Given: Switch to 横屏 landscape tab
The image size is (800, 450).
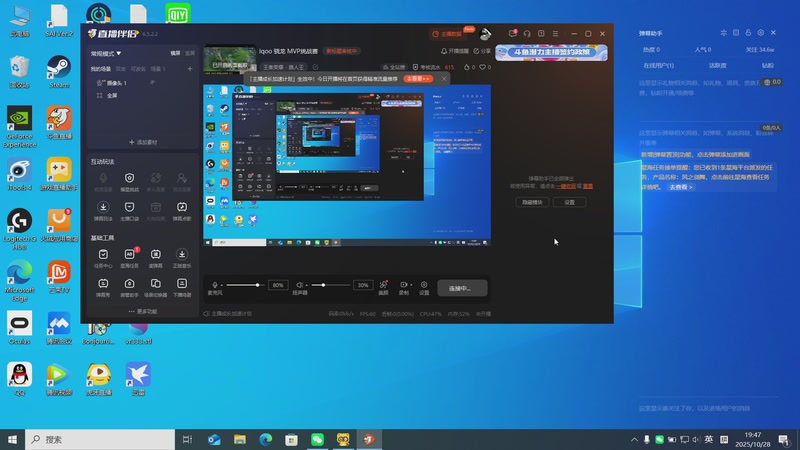Looking at the screenshot, I should (x=176, y=53).
